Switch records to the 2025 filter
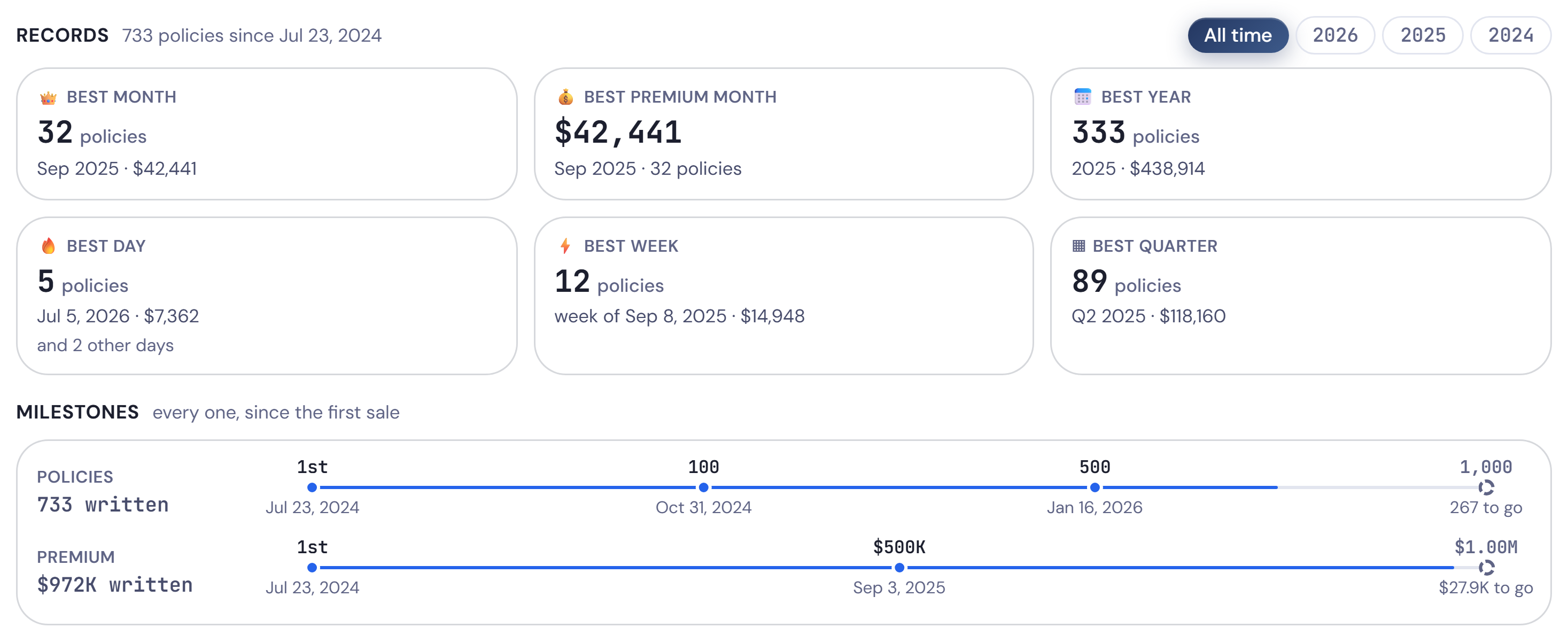The width and height of the screenshot is (1568, 643). [1423, 35]
